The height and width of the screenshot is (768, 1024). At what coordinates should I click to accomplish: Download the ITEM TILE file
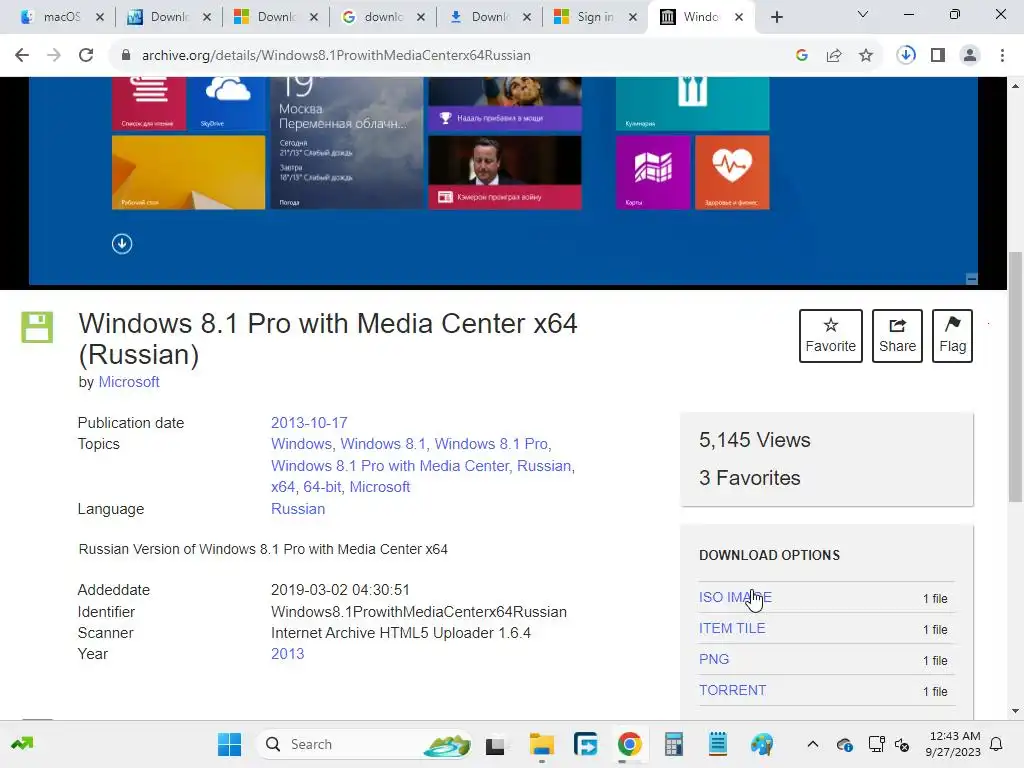click(732, 628)
